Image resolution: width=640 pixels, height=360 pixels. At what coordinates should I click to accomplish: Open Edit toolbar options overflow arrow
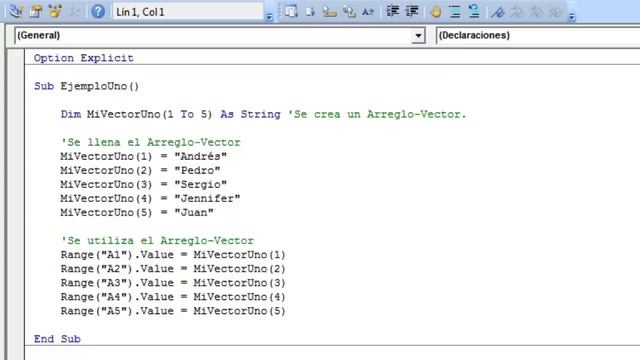(x=572, y=16)
